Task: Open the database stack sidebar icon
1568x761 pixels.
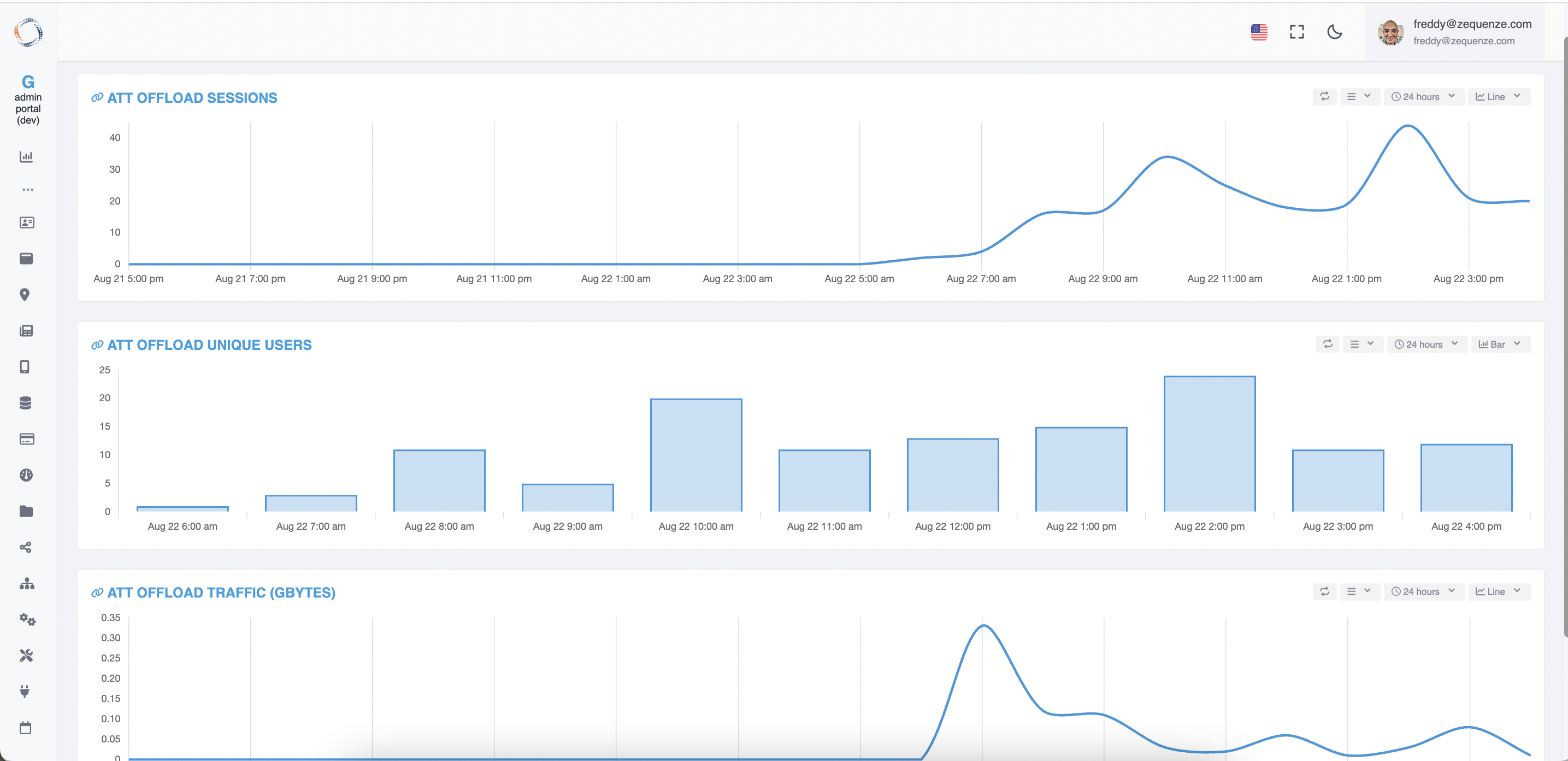Action: (x=26, y=403)
